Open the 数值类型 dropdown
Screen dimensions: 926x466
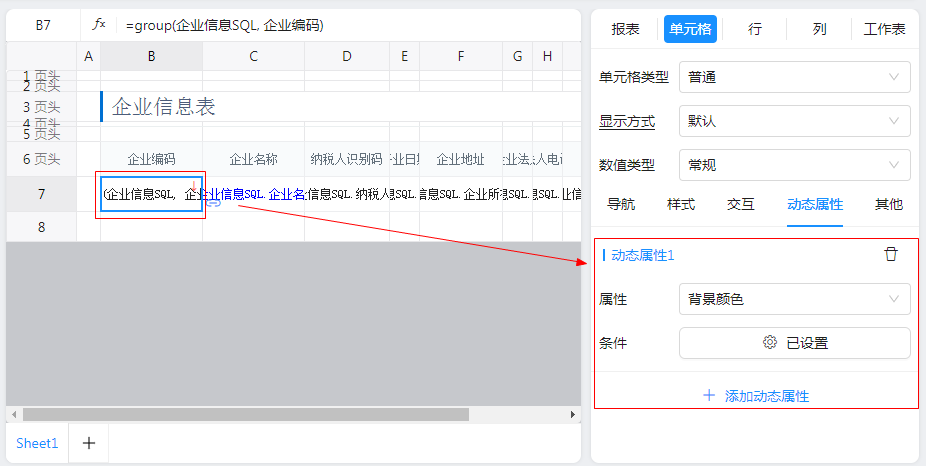(794, 165)
